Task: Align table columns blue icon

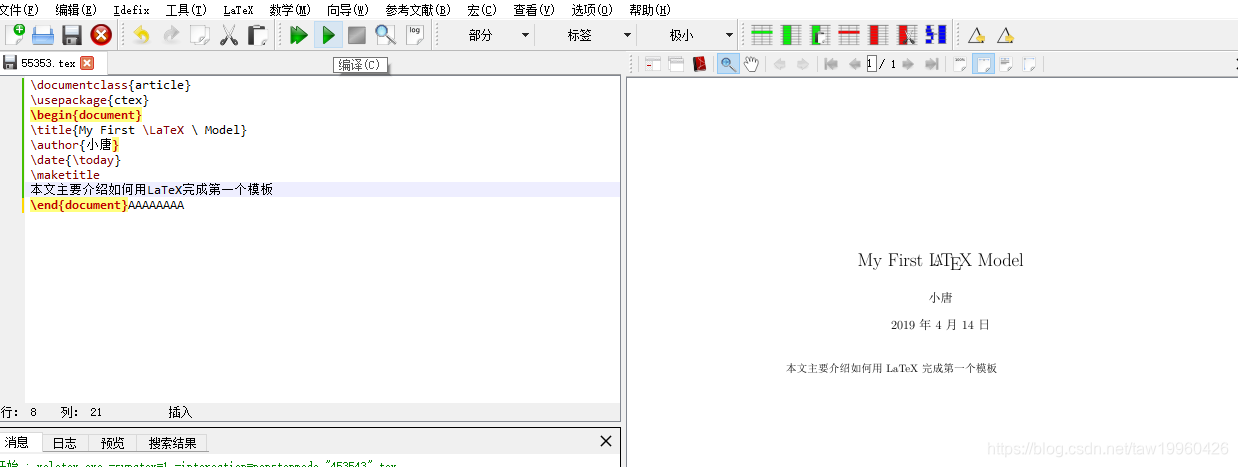Action: point(936,35)
